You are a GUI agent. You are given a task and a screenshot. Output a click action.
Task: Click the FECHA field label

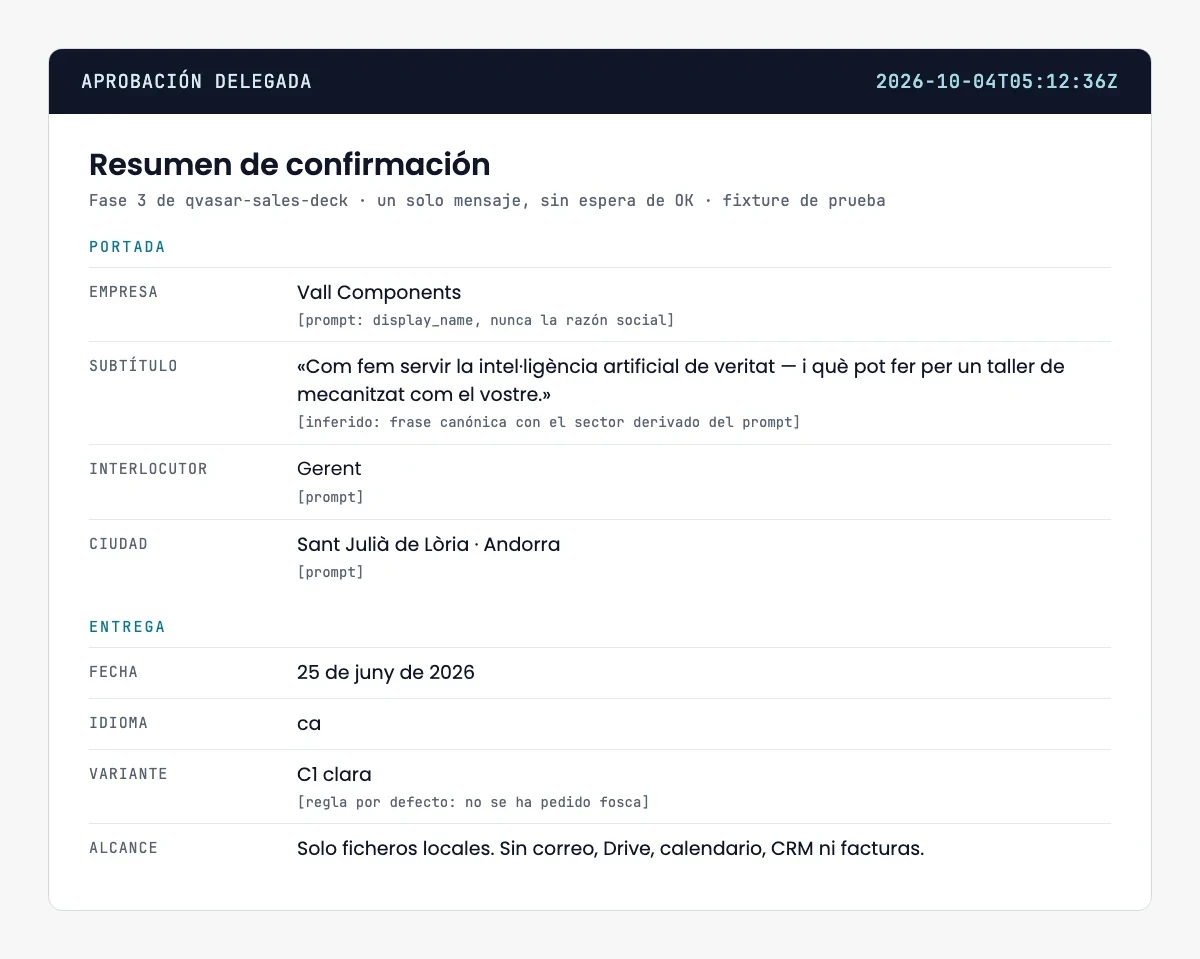pos(113,673)
